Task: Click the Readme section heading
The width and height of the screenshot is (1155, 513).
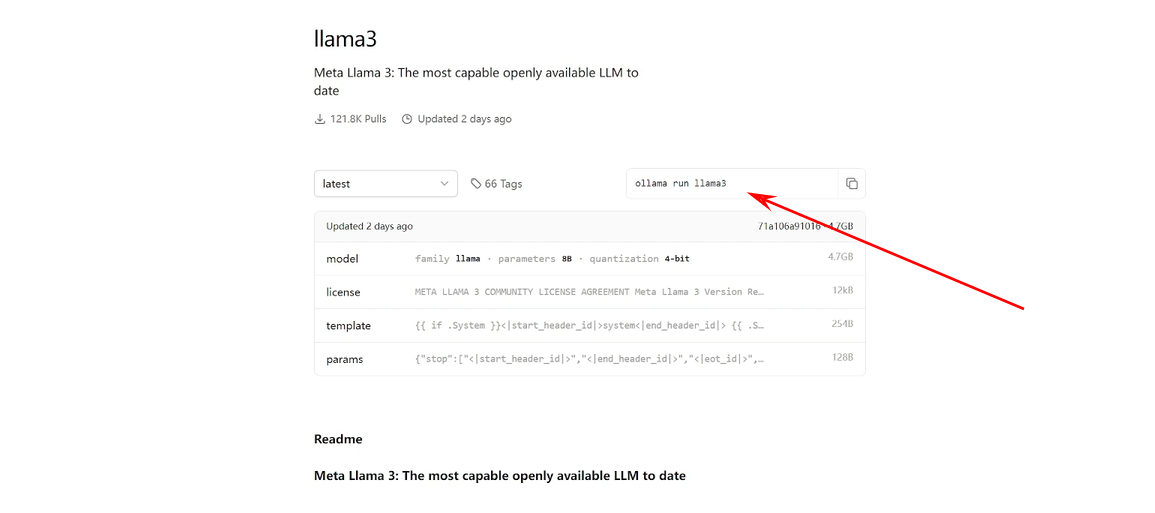Action: 338,439
